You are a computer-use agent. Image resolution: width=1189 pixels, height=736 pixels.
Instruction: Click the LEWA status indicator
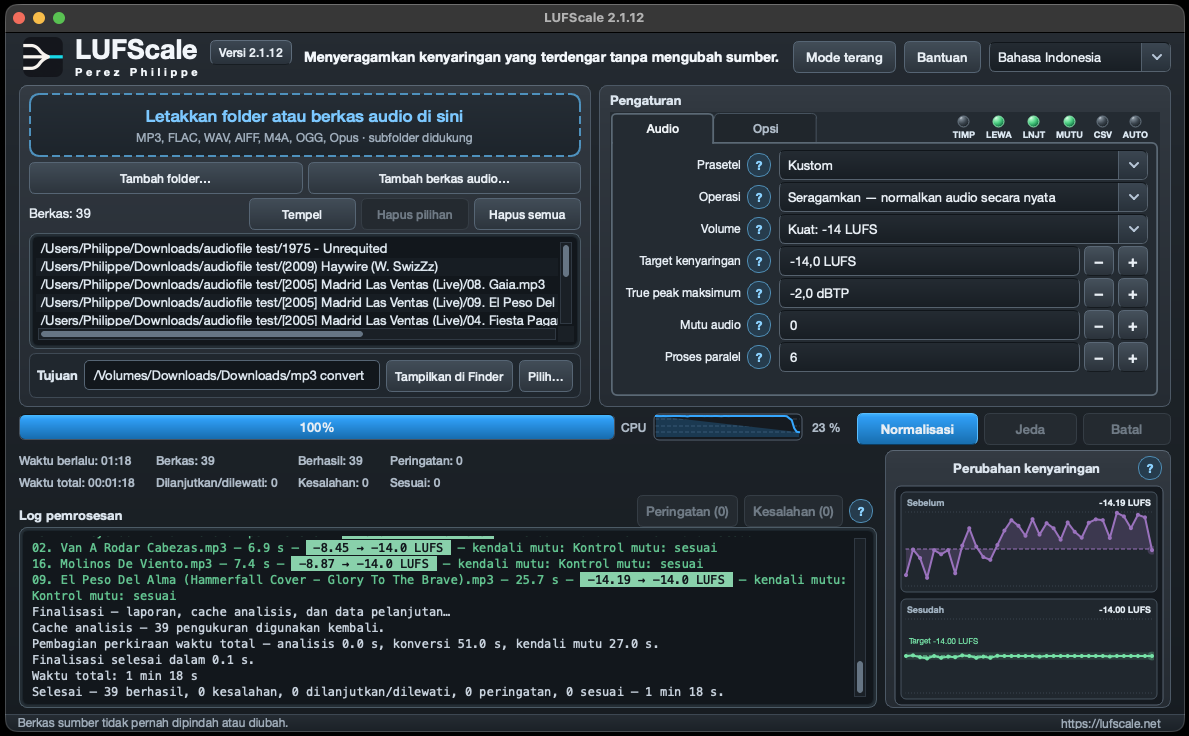pyautogui.click(x=999, y=127)
